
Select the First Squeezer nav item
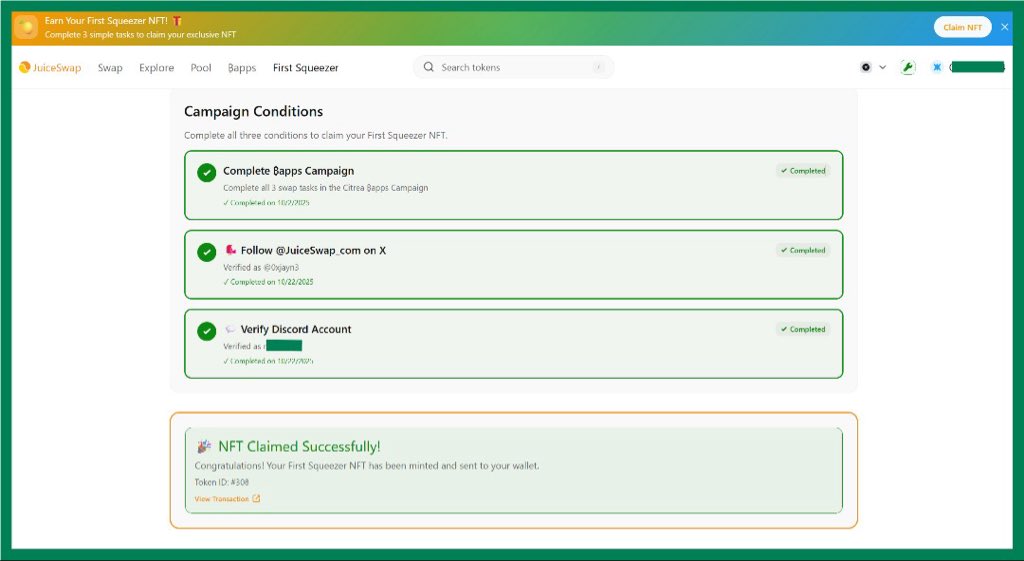tap(306, 67)
